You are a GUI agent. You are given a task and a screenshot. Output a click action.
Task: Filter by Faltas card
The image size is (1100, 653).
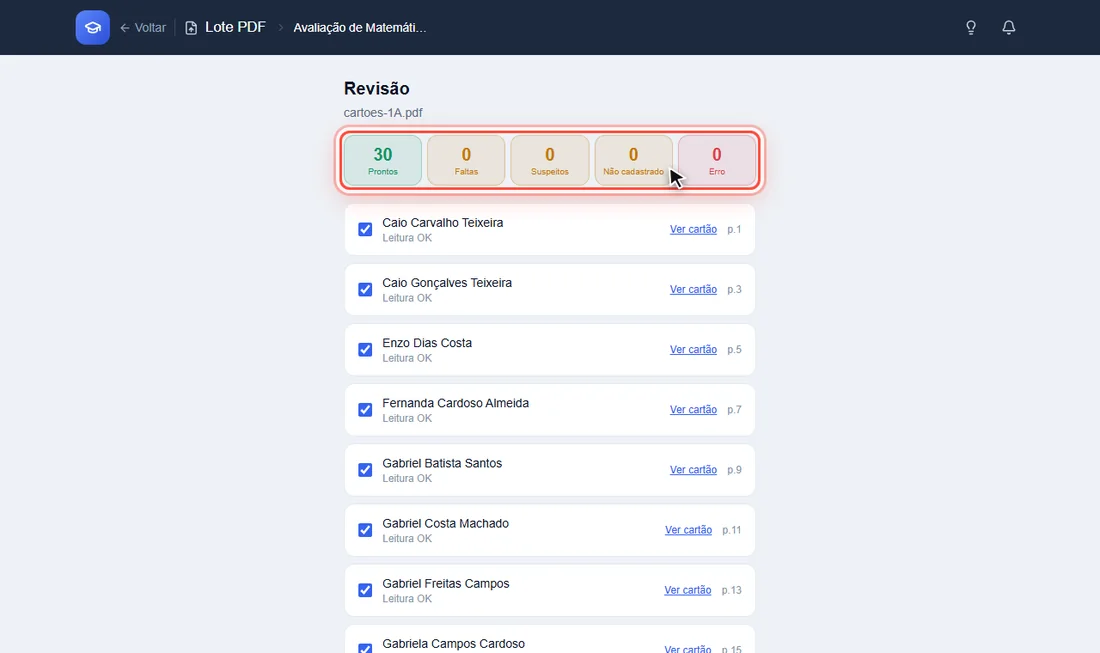click(467, 161)
